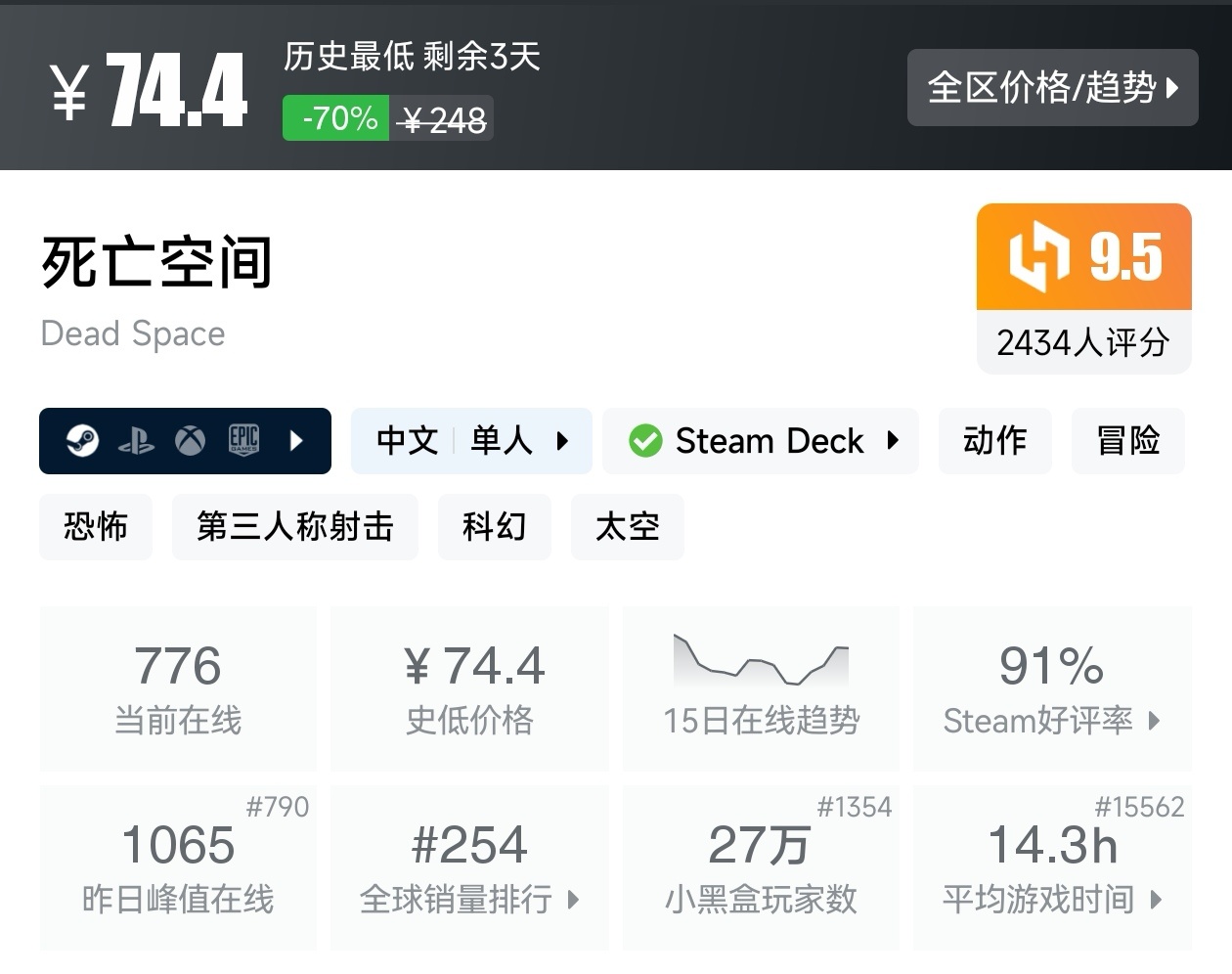Click the #790 rank label
The height and width of the screenshot is (974, 1232).
tap(278, 807)
